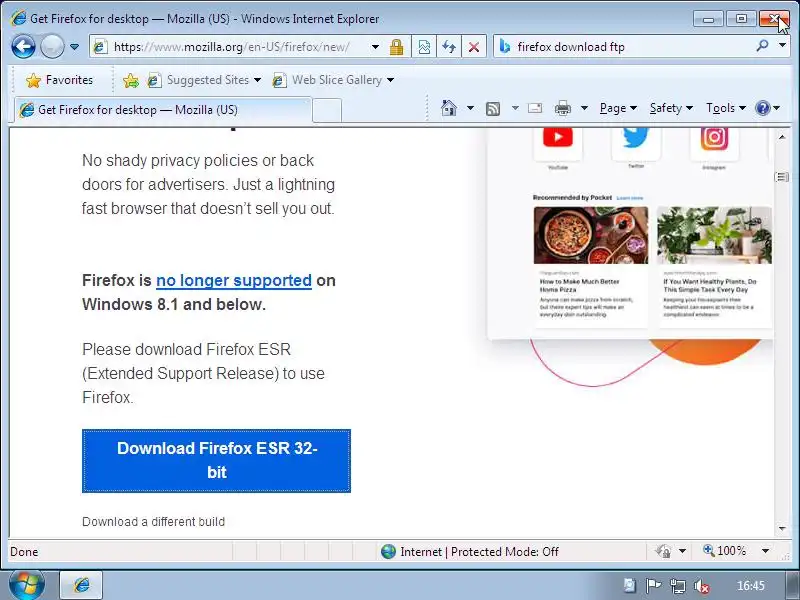Viewport: 800px width, 600px height.
Task: Click the Read Mail icon
Action: [535, 108]
